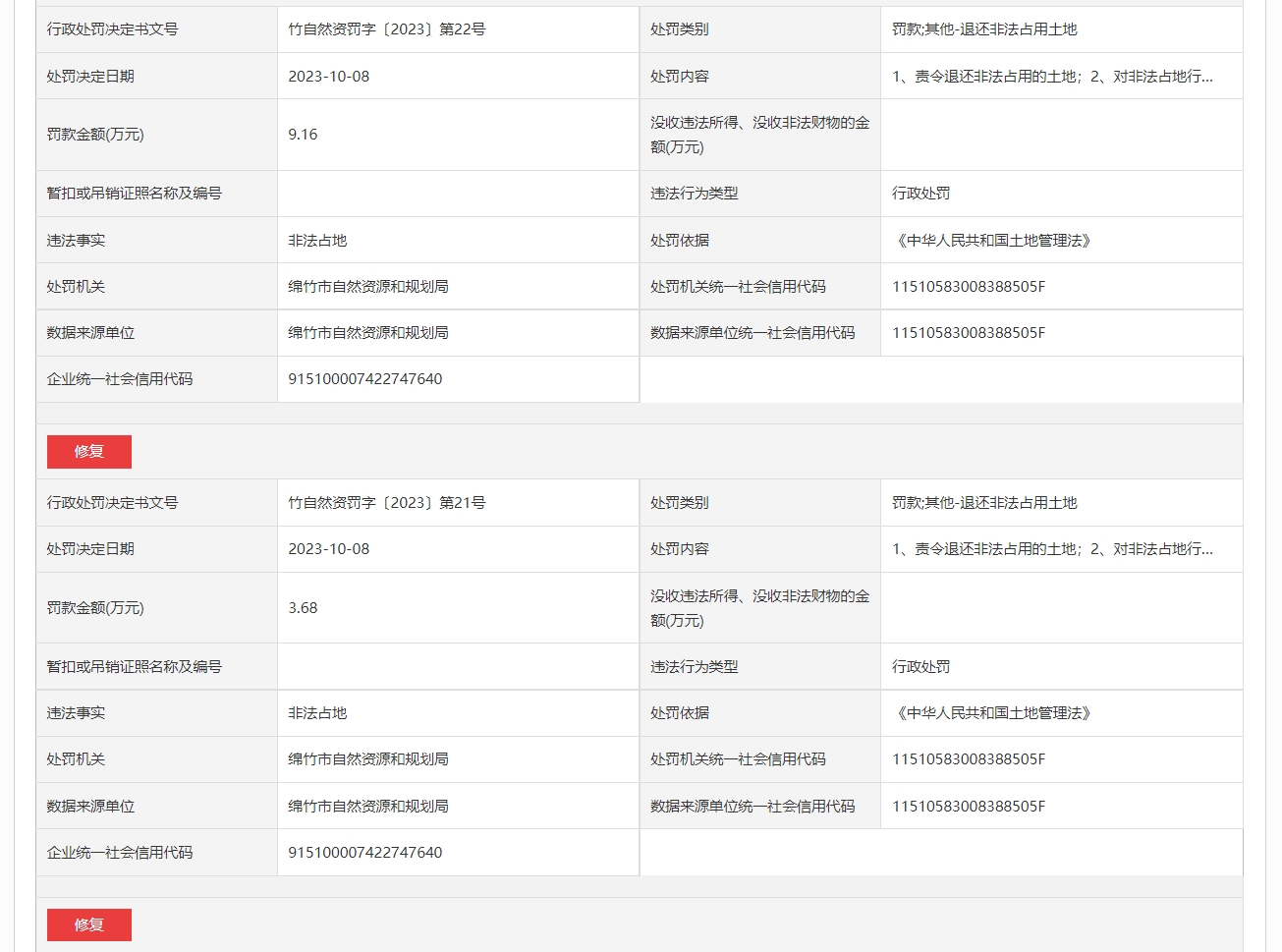This screenshot has width=1282, height=952.
Task: Select 非法占地 value in the 第22号 record
Action: click(317, 241)
